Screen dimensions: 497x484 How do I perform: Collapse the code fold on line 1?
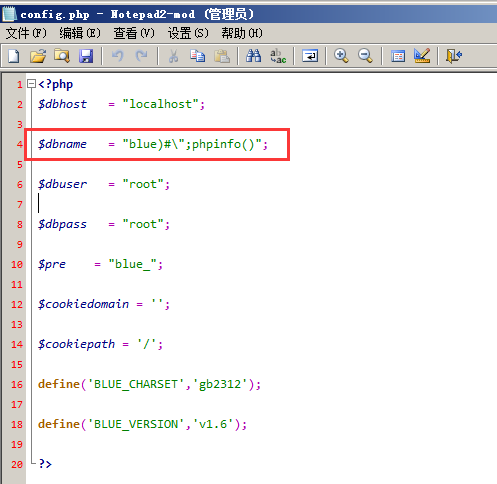click(x=31, y=83)
